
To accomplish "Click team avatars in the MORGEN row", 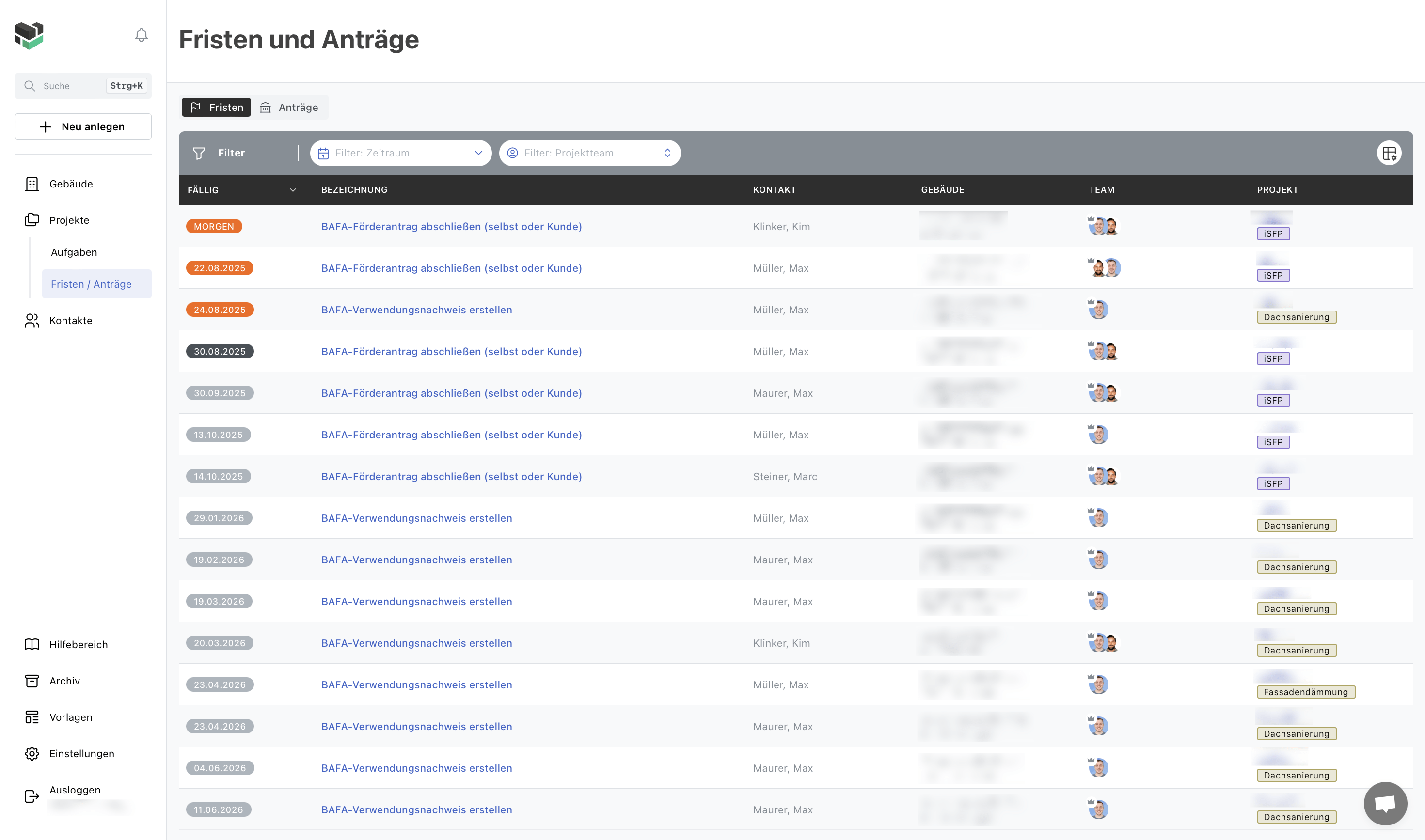I will (1103, 226).
